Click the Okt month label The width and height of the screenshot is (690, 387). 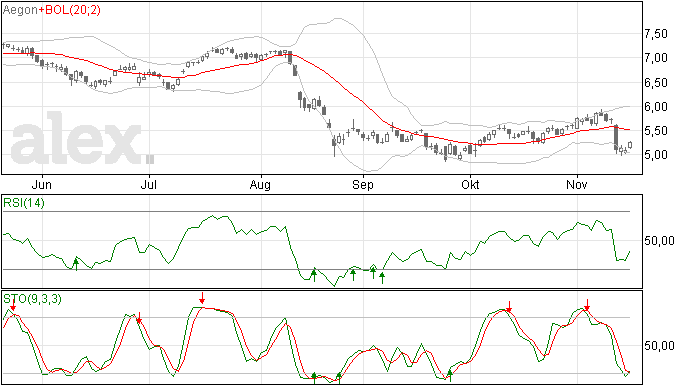coord(470,184)
